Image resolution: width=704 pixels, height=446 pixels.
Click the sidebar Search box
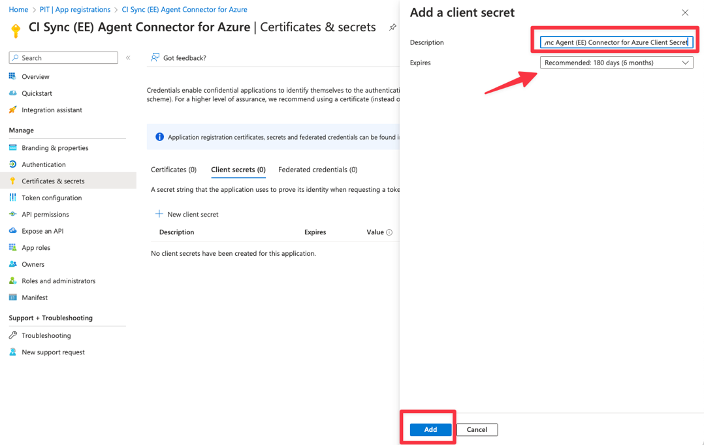63,57
